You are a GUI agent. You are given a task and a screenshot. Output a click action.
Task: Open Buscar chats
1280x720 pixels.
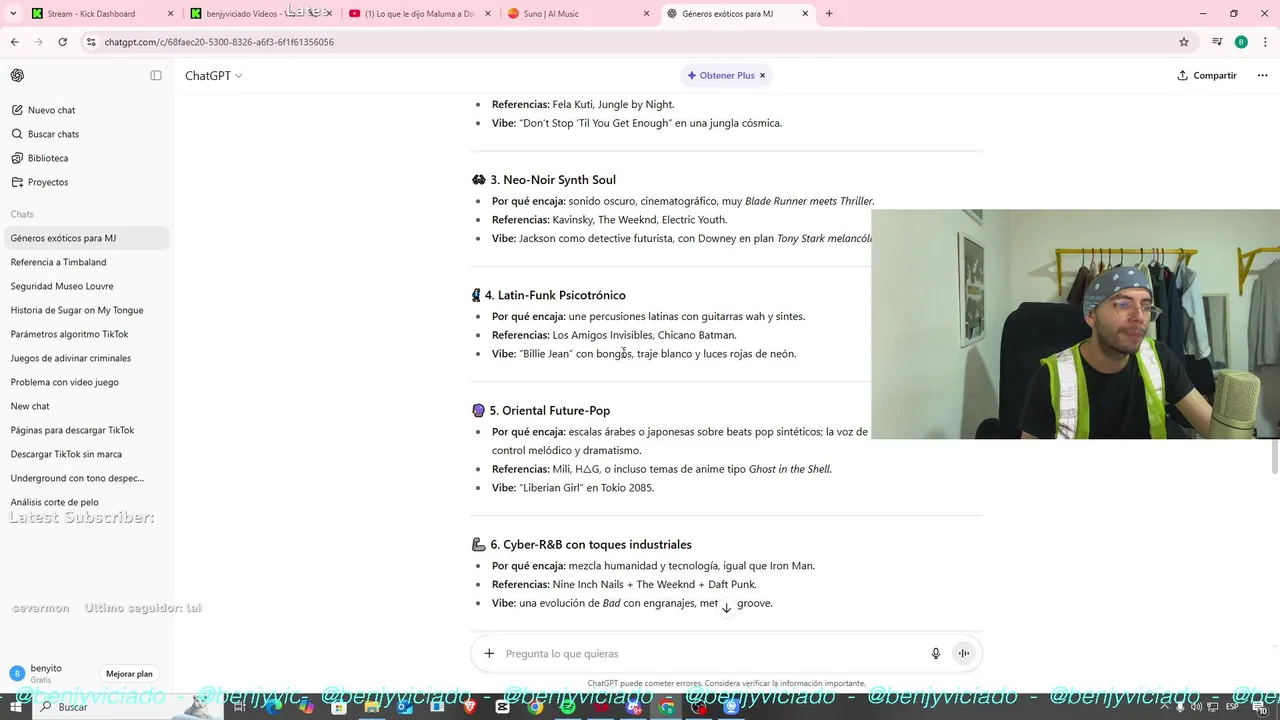pos(85,134)
